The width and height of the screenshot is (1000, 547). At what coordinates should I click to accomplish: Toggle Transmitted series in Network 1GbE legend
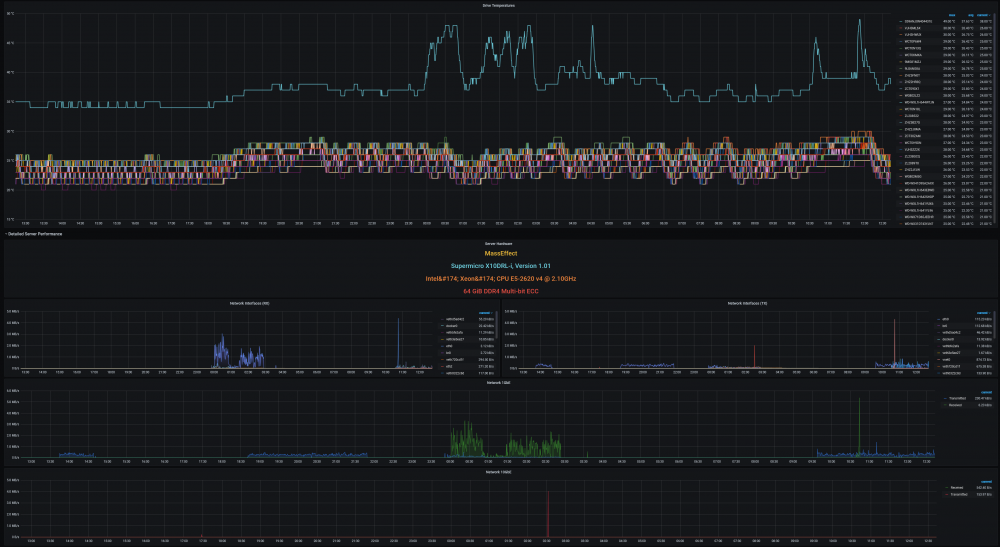957,398
